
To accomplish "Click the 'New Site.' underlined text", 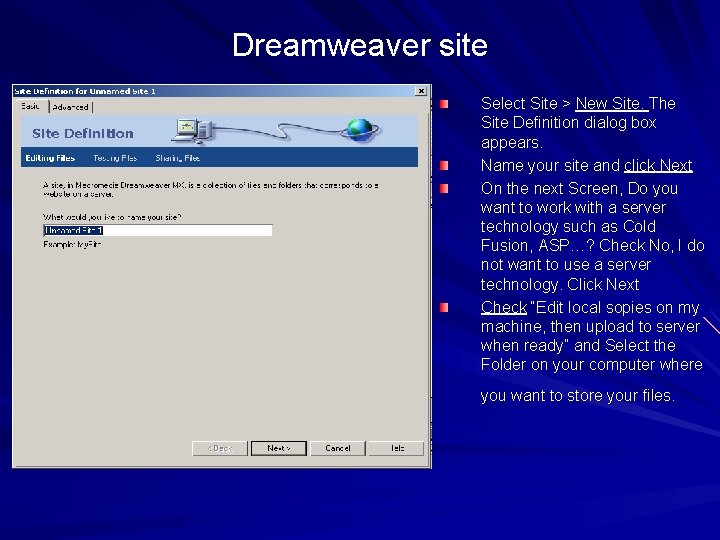I will pos(612,103).
